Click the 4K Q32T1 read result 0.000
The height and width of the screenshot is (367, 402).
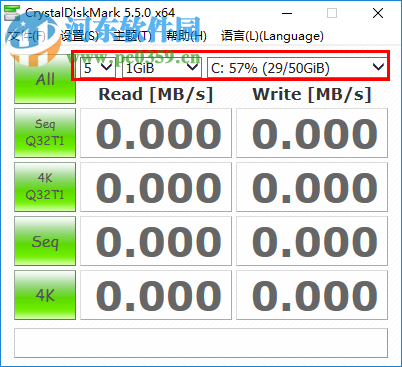click(x=156, y=187)
